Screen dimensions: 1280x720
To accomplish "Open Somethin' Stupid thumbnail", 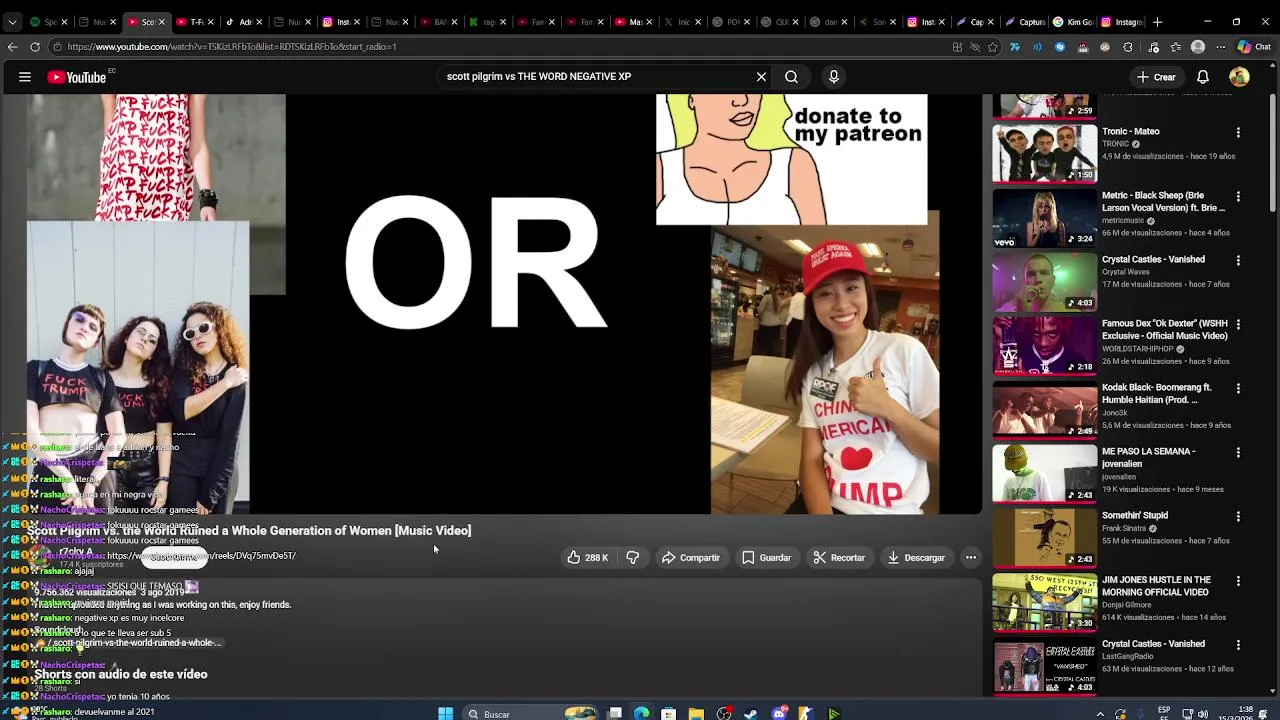I will point(1044,537).
